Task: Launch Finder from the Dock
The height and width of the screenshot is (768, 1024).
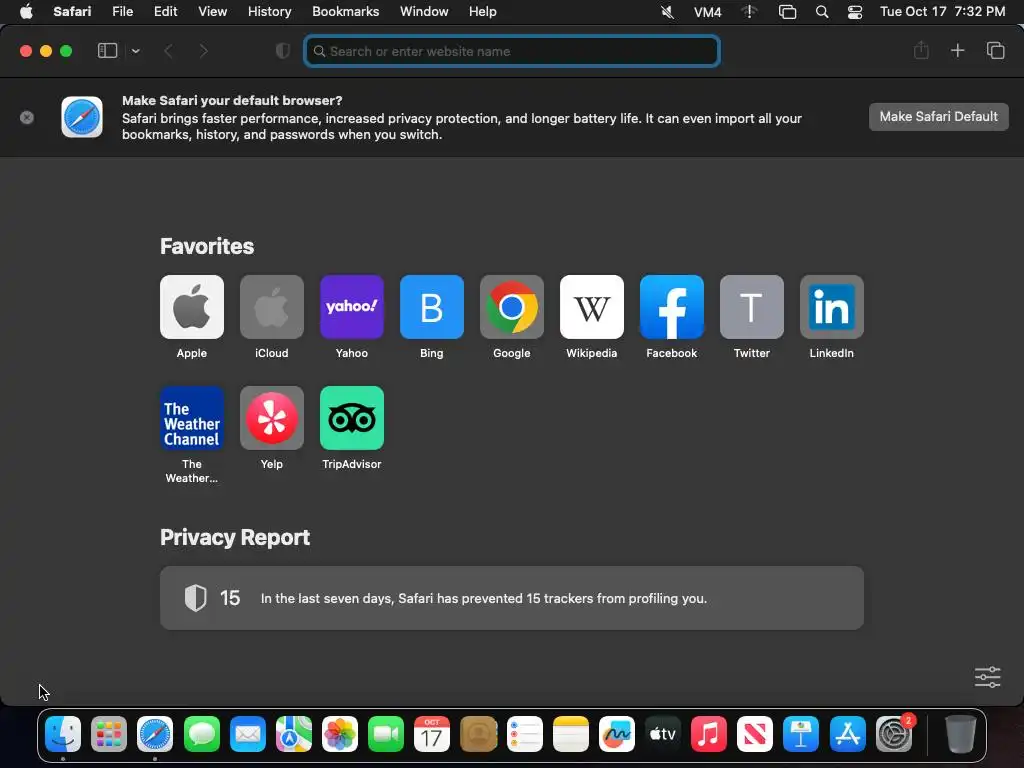Action: point(63,734)
